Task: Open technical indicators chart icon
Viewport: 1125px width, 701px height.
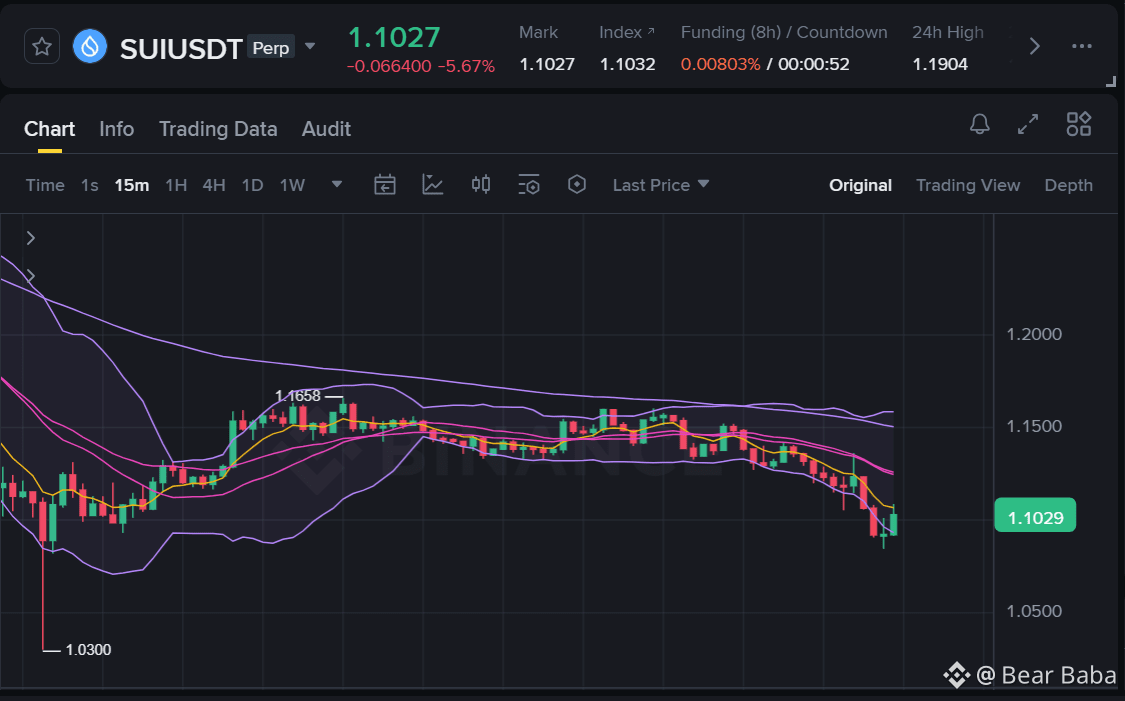Action: click(x=433, y=185)
